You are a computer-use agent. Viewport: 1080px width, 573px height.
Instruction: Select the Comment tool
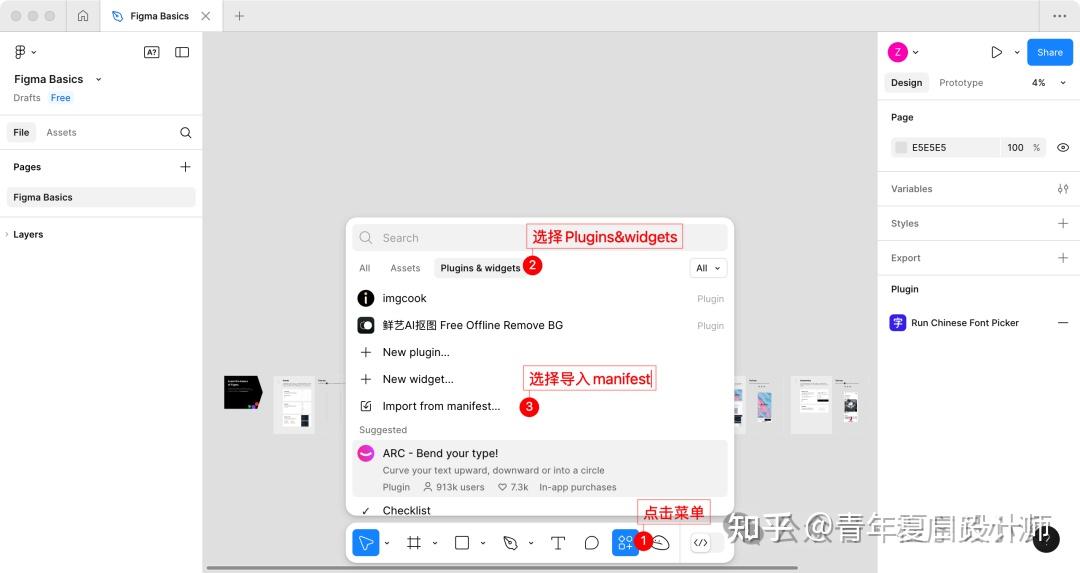592,543
